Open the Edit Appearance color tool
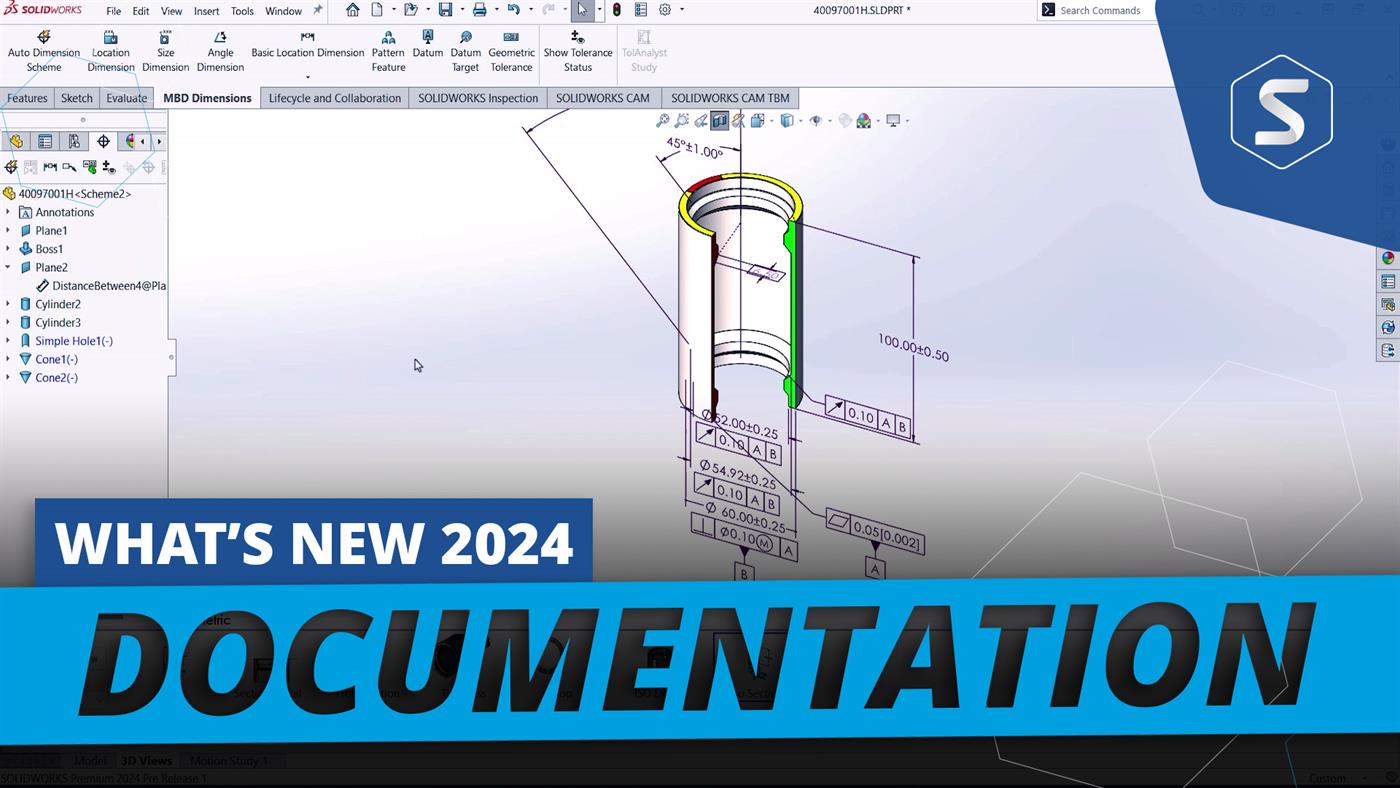Viewport: 1400px width, 788px height. pyautogui.click(x=862, y=120)
